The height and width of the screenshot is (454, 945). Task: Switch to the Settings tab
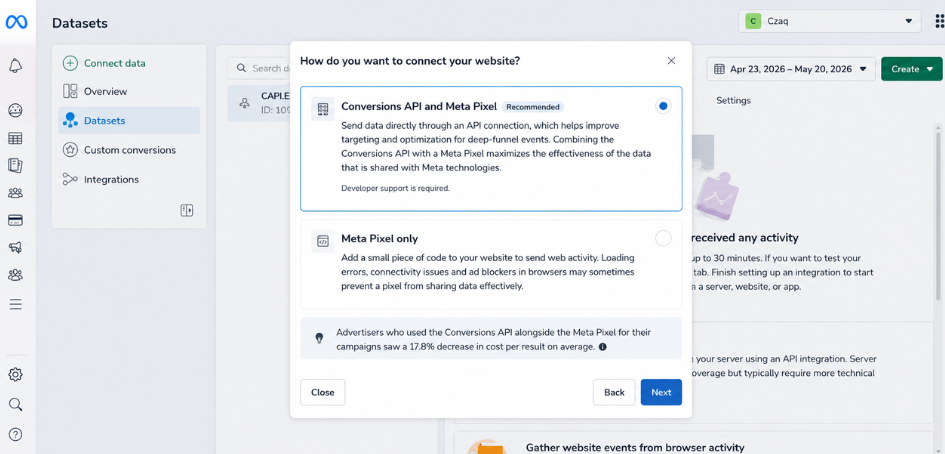(x=733, y=101)
